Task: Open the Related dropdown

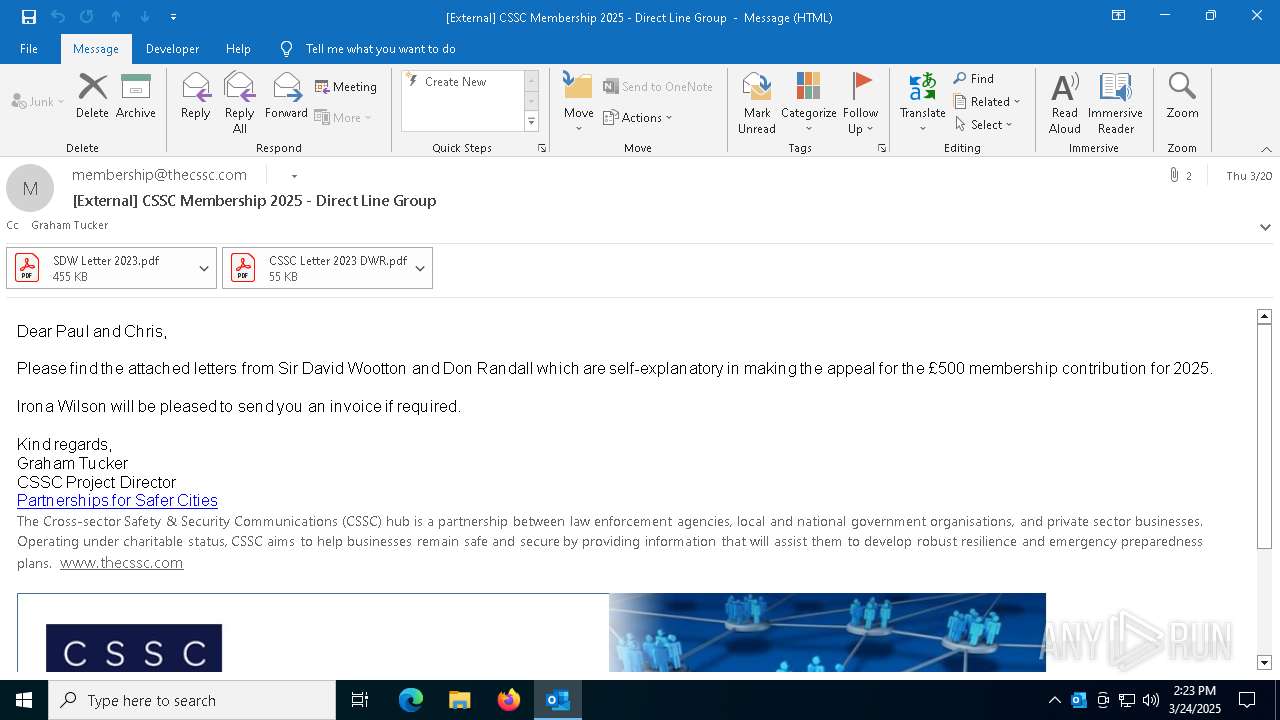Action: 987,102
